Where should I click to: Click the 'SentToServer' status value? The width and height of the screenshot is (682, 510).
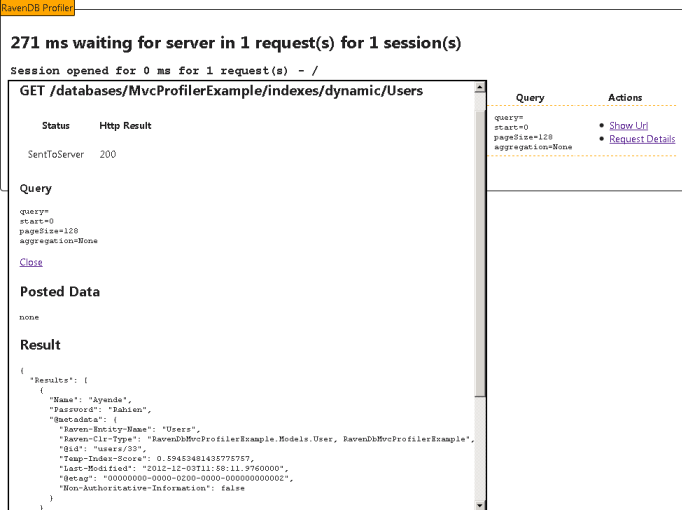56,154
